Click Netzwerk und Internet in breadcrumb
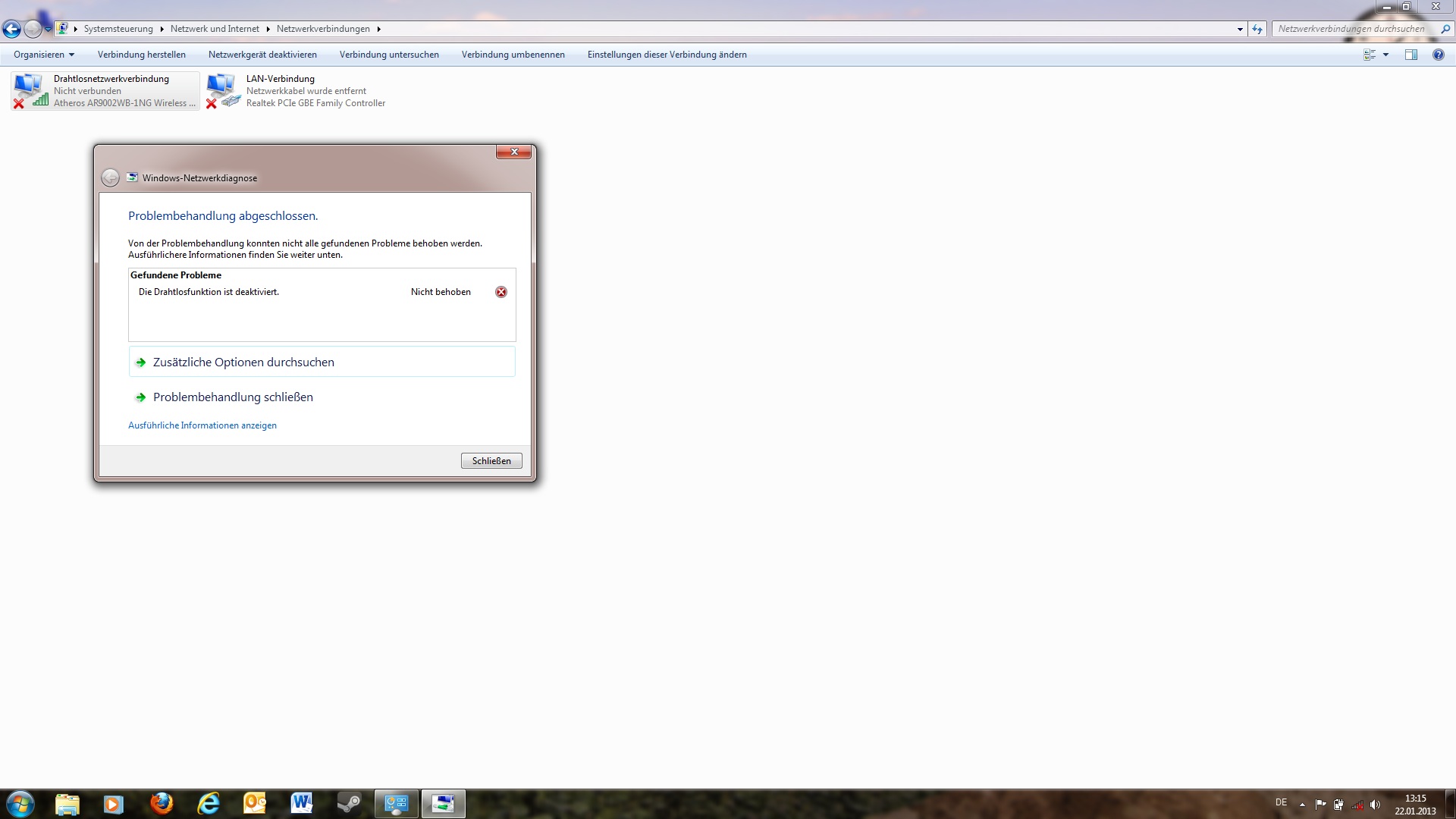 click(215, 29)
